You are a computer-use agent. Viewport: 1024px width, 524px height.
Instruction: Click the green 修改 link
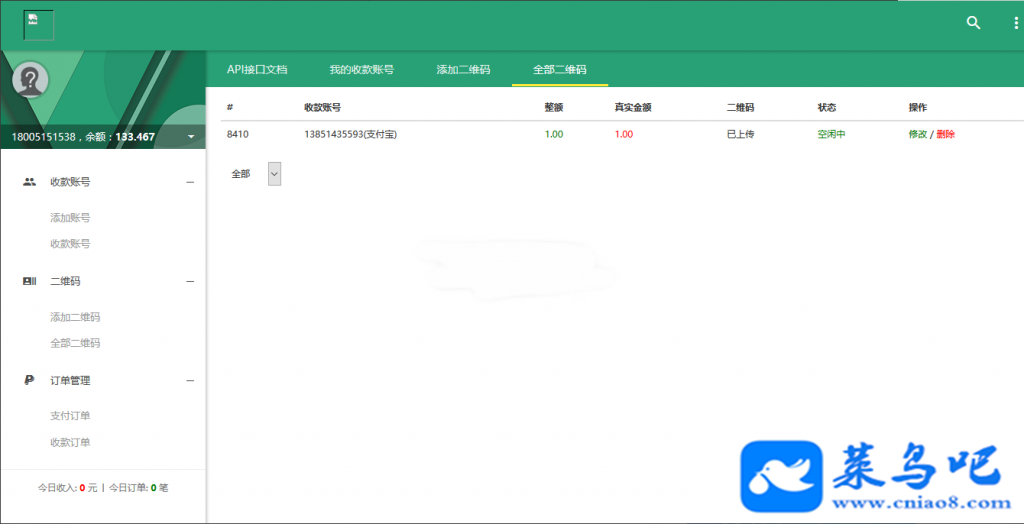(x=918, y=134)
